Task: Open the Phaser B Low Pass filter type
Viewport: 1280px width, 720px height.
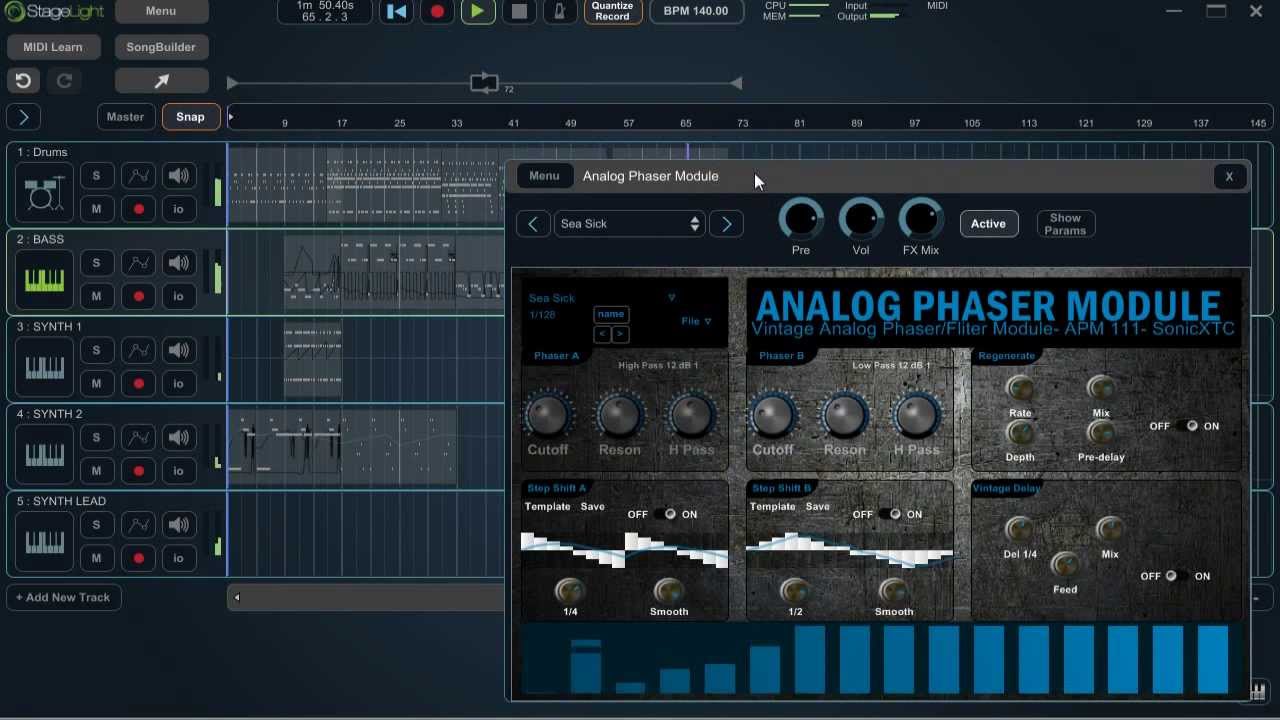Action: 891,365
